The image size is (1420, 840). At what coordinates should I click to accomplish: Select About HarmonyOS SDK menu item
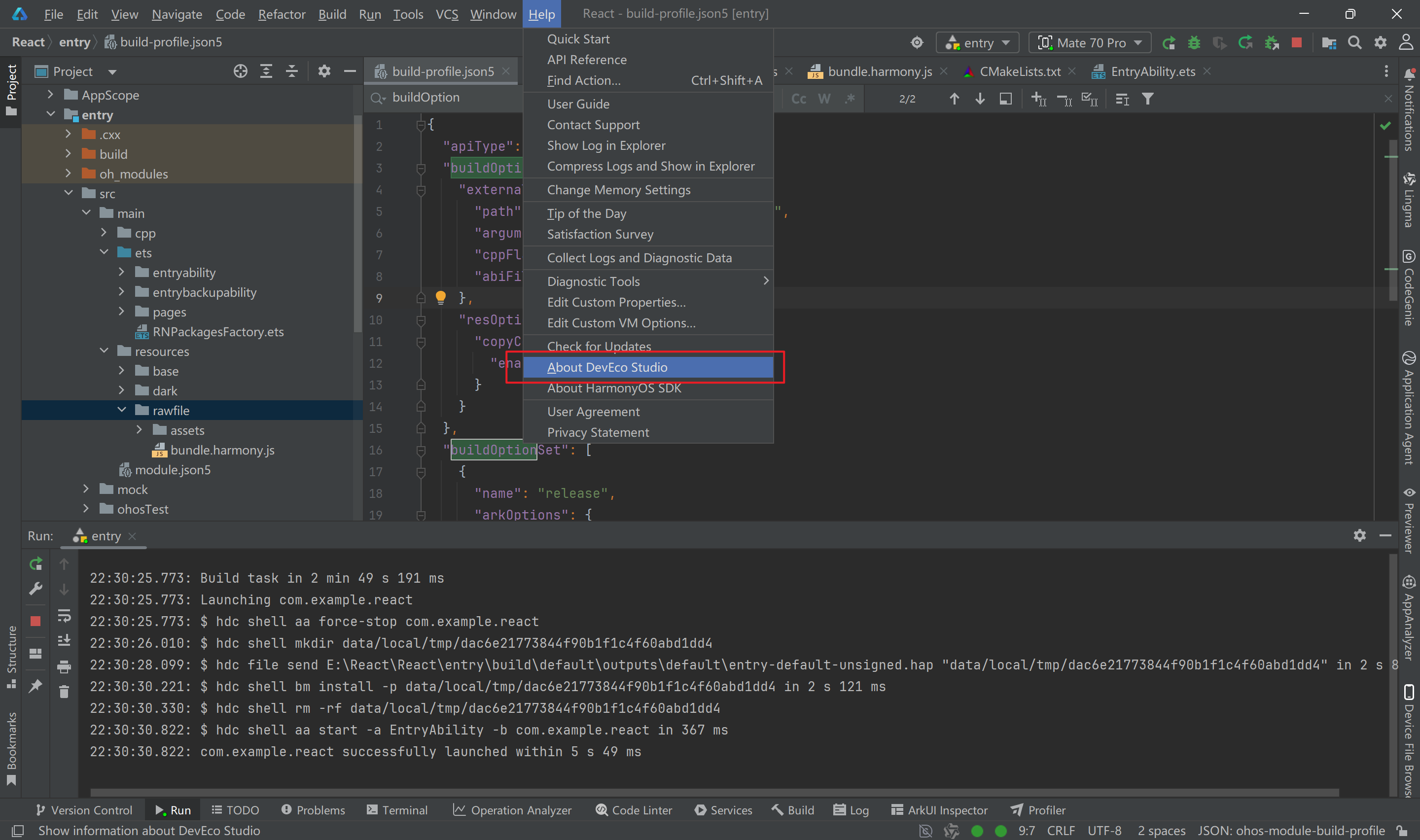tap(613, 388)
